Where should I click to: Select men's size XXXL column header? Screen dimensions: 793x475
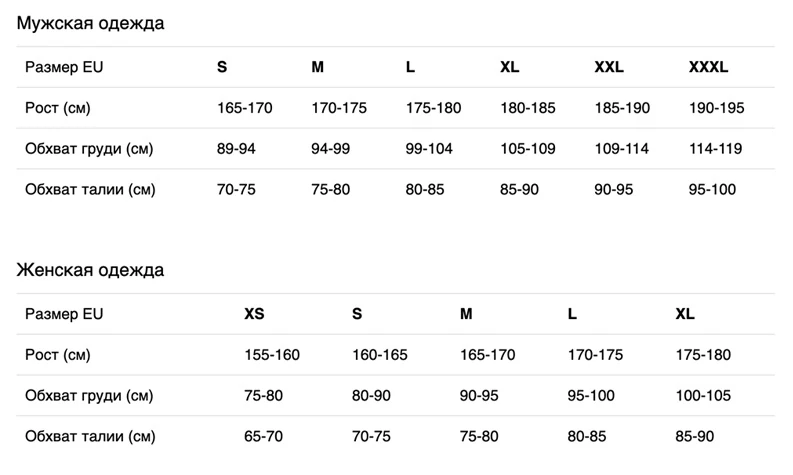point(708,67)
